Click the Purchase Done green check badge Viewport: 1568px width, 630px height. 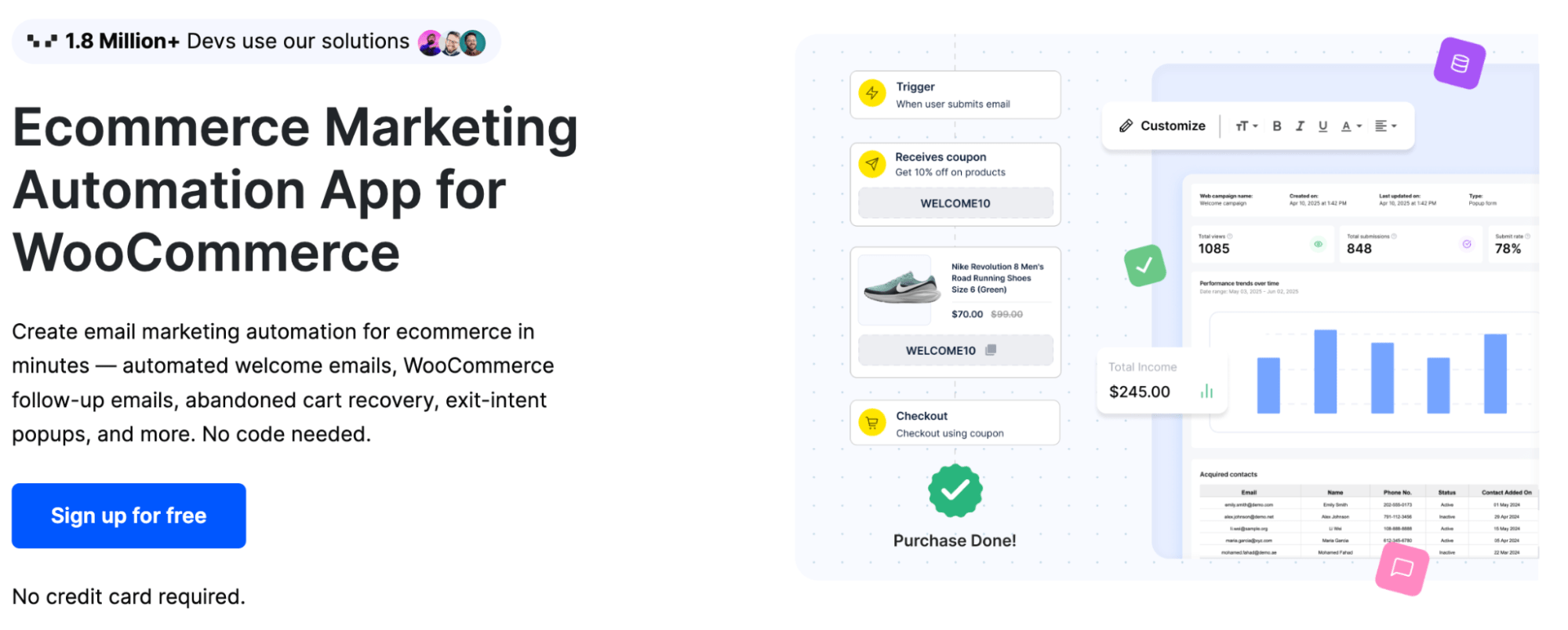(x=955, y=490)
